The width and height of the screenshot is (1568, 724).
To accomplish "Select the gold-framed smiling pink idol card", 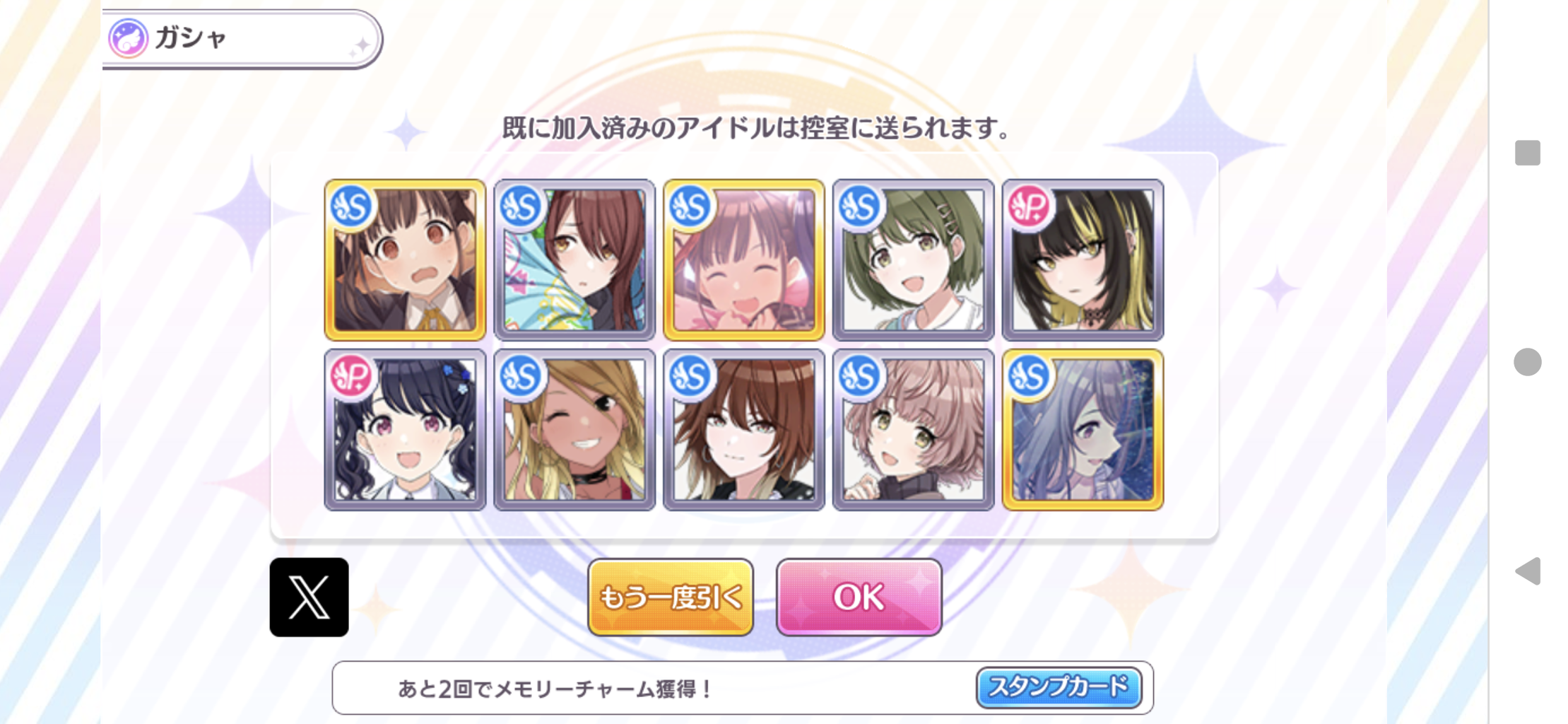I will [744, 259].
